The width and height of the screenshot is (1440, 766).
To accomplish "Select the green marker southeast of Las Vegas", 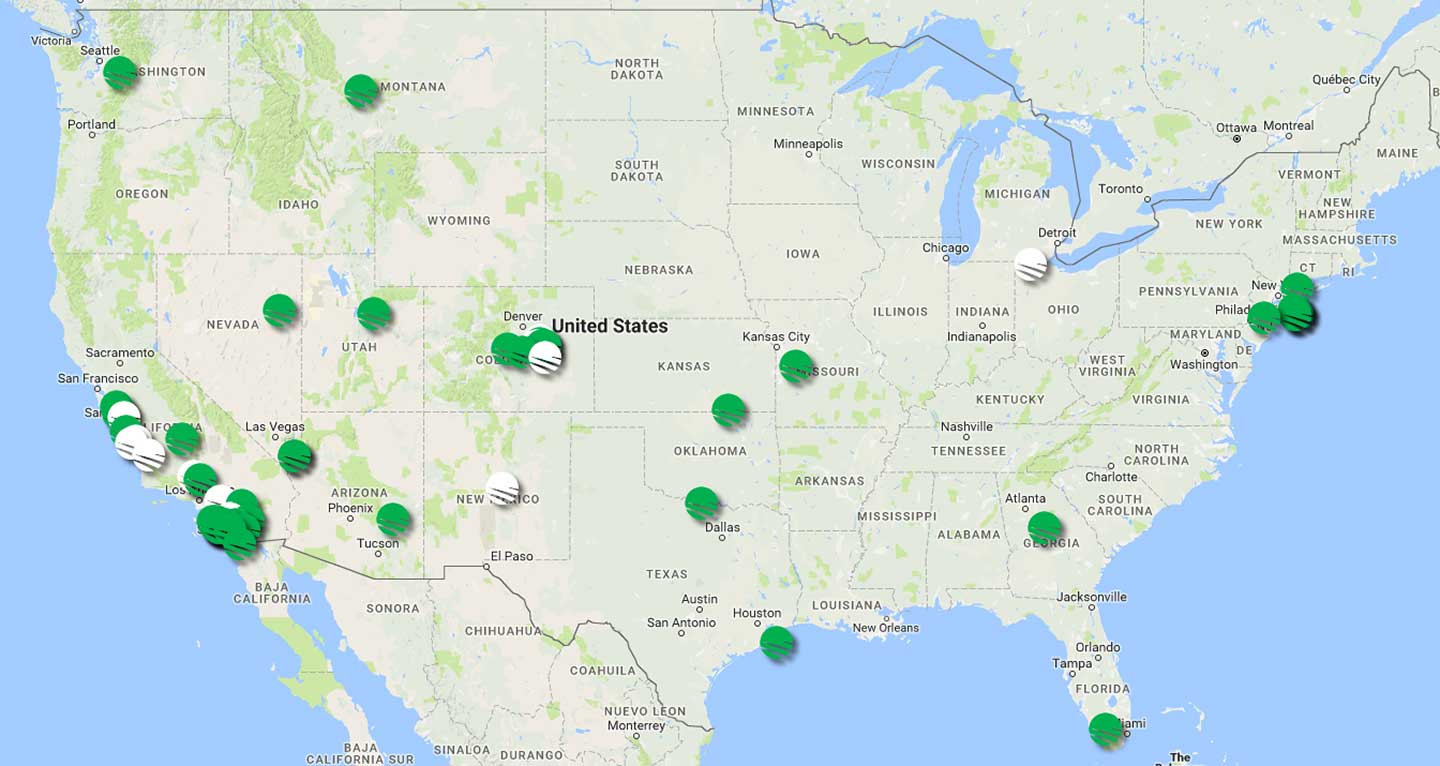I will (295, 455).
